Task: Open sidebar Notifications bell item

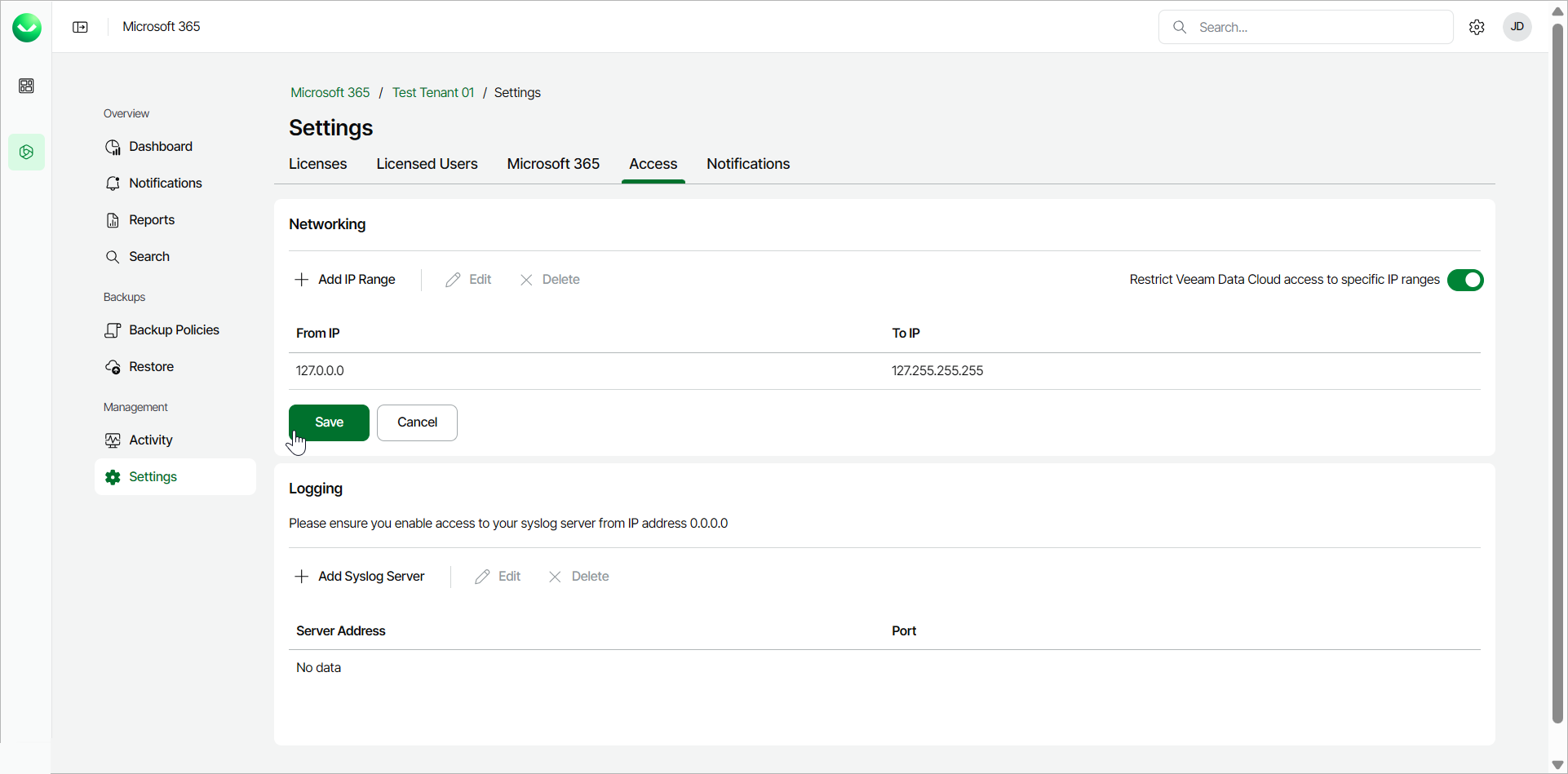Action: coord(165,184)
